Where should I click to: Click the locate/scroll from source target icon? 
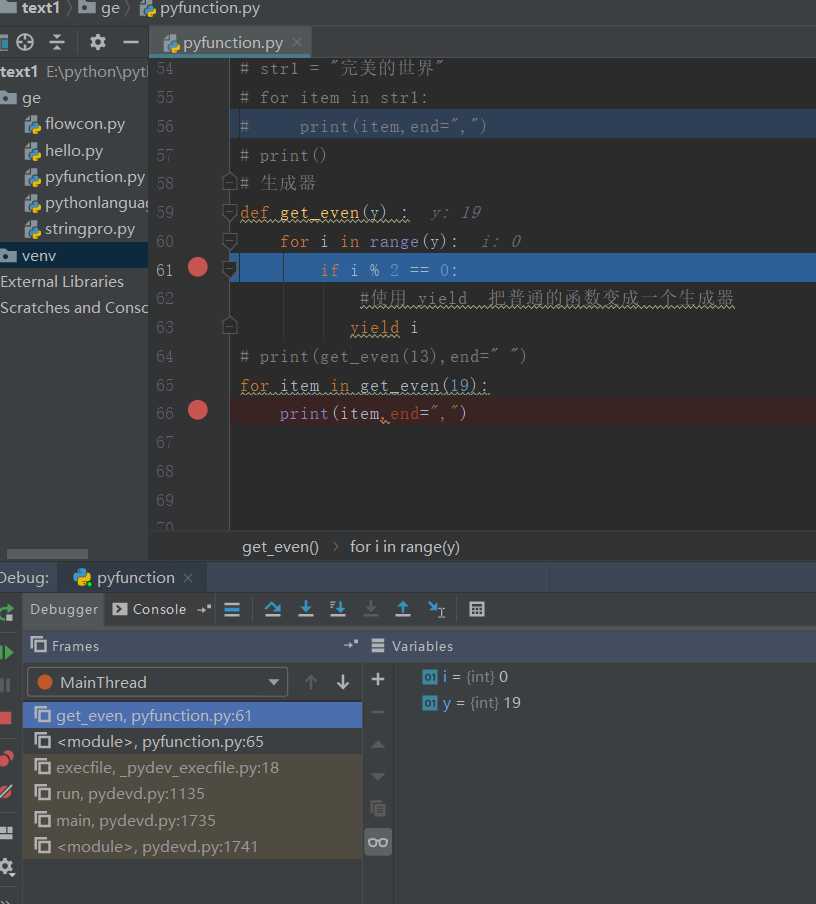tap(25, 42)
